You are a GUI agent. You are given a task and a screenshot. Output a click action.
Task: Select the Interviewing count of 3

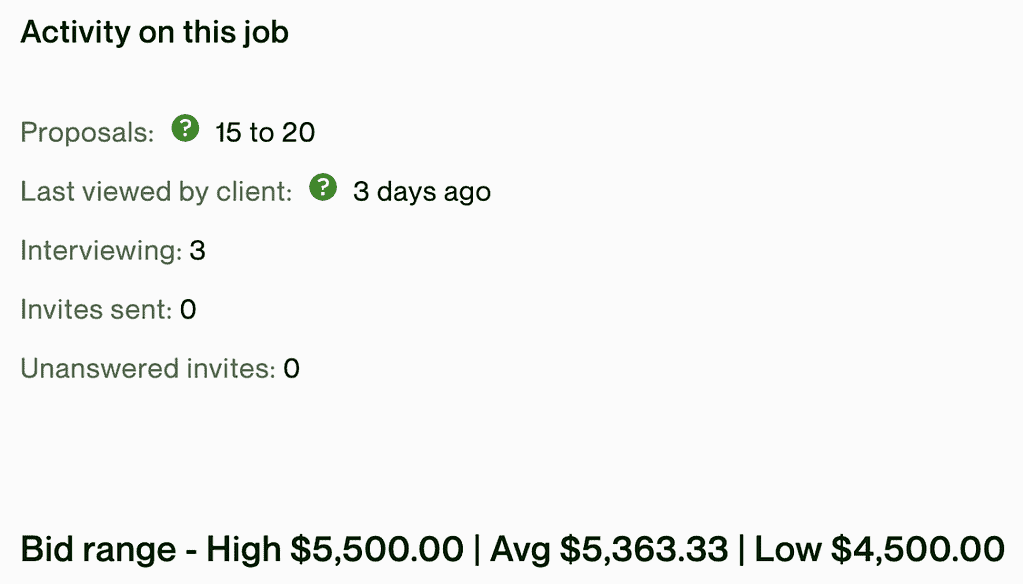198,251
